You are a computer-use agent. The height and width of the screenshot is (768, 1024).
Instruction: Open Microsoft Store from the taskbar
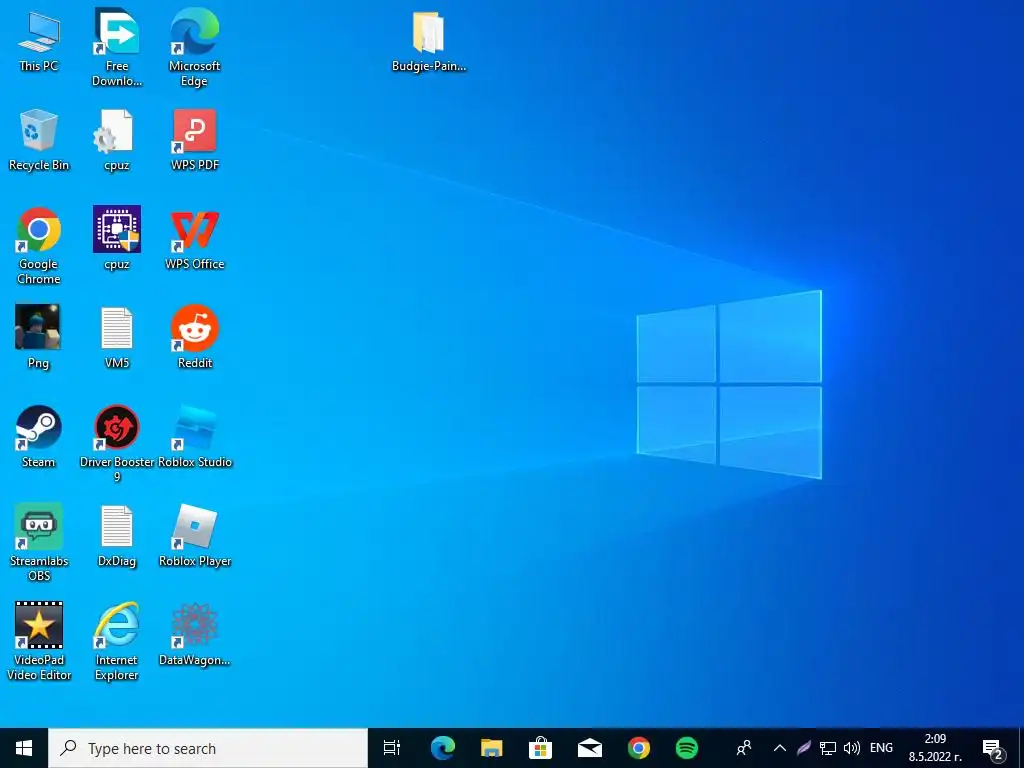[x=541, y=748]
